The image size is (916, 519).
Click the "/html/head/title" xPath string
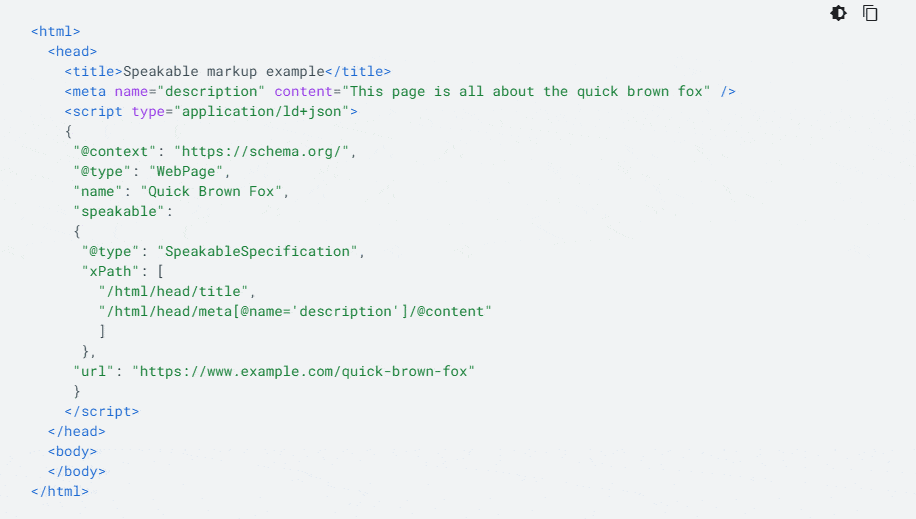coord(178,291)
